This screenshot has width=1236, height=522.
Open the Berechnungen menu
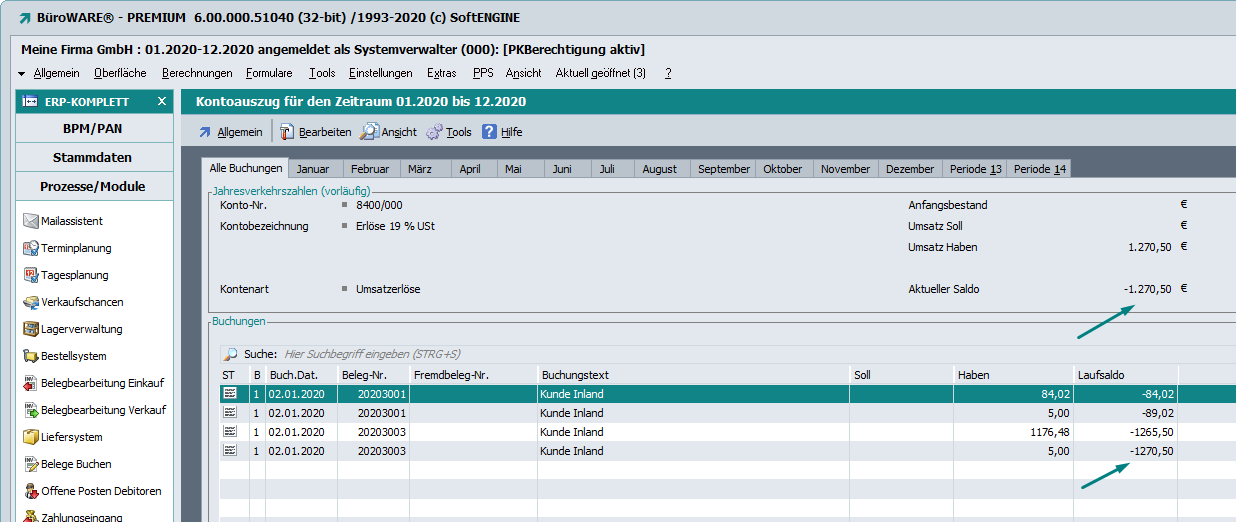[197, 73]
